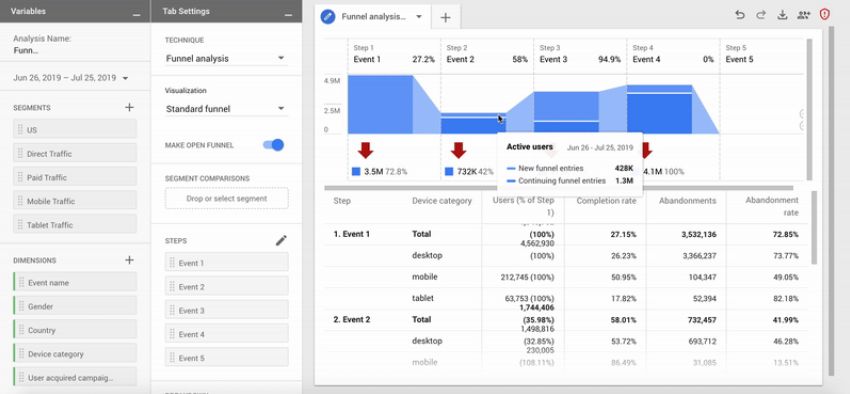Click the Step 4 Event 4 funnel bar

click(x=660, y=109)
